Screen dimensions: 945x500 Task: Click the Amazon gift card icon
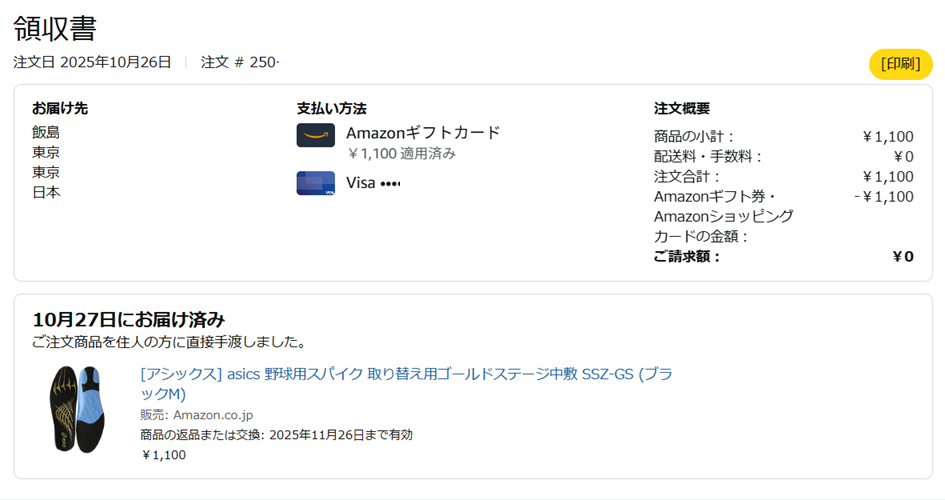(315, 135)
